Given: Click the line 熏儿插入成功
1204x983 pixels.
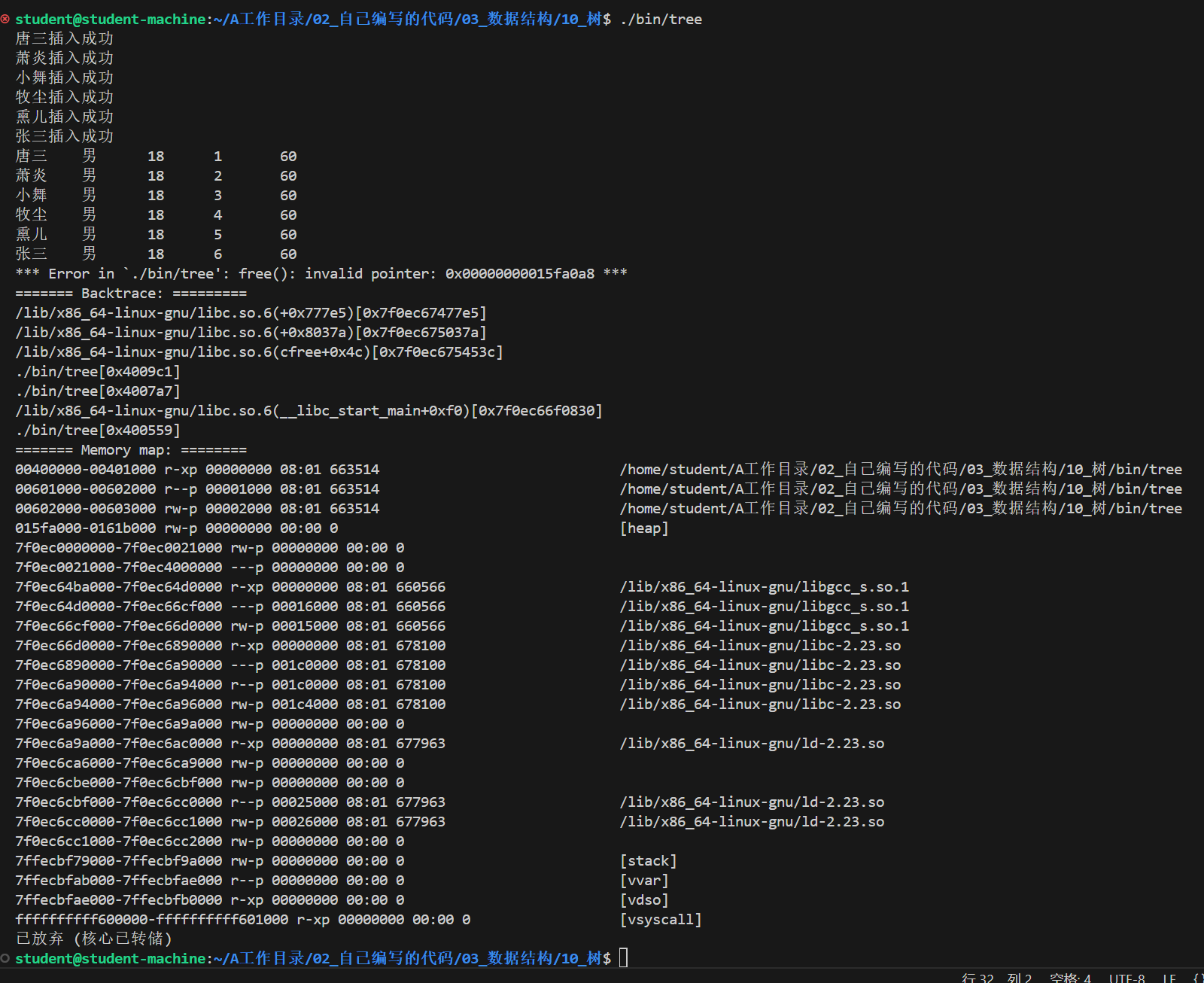Looking at the screenshot, I should coord(65,117).
